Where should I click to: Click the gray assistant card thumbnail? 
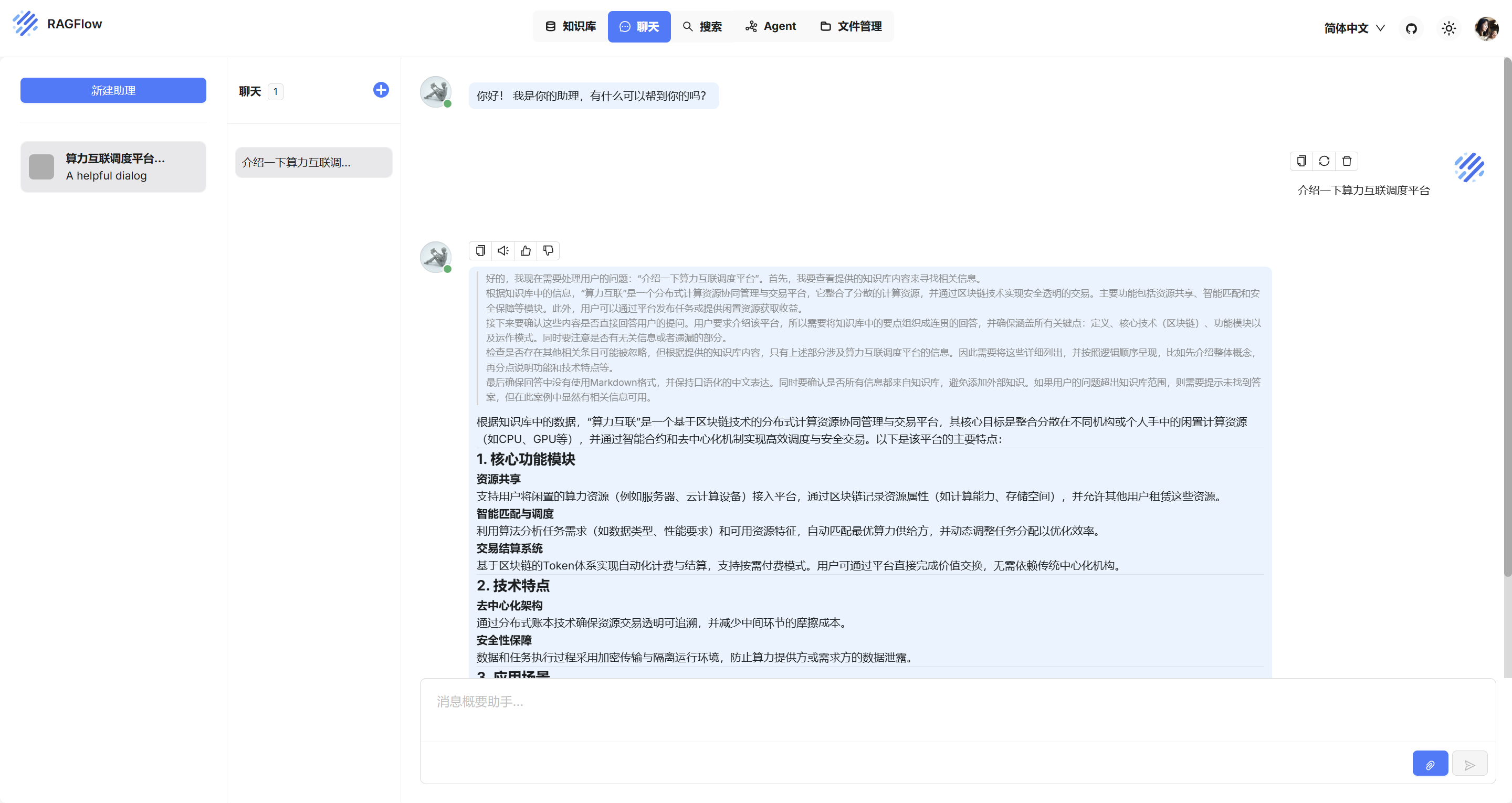(41, 167)
